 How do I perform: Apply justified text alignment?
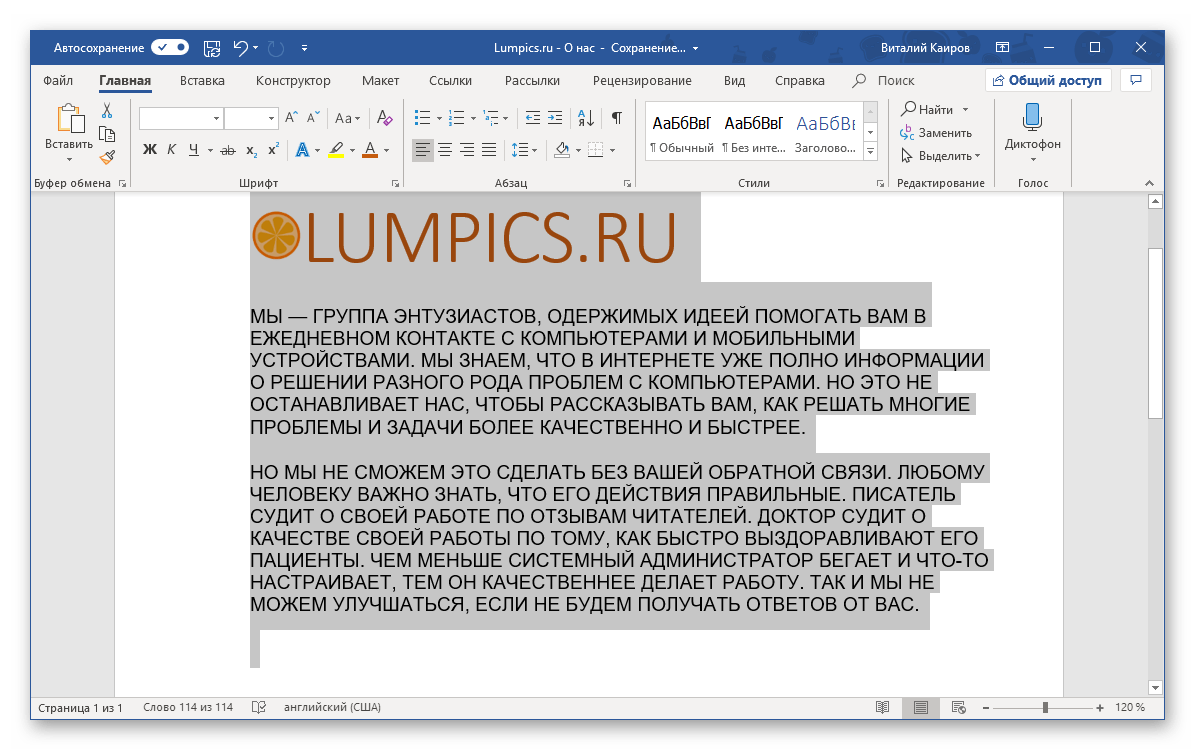[x=489, y=150]
